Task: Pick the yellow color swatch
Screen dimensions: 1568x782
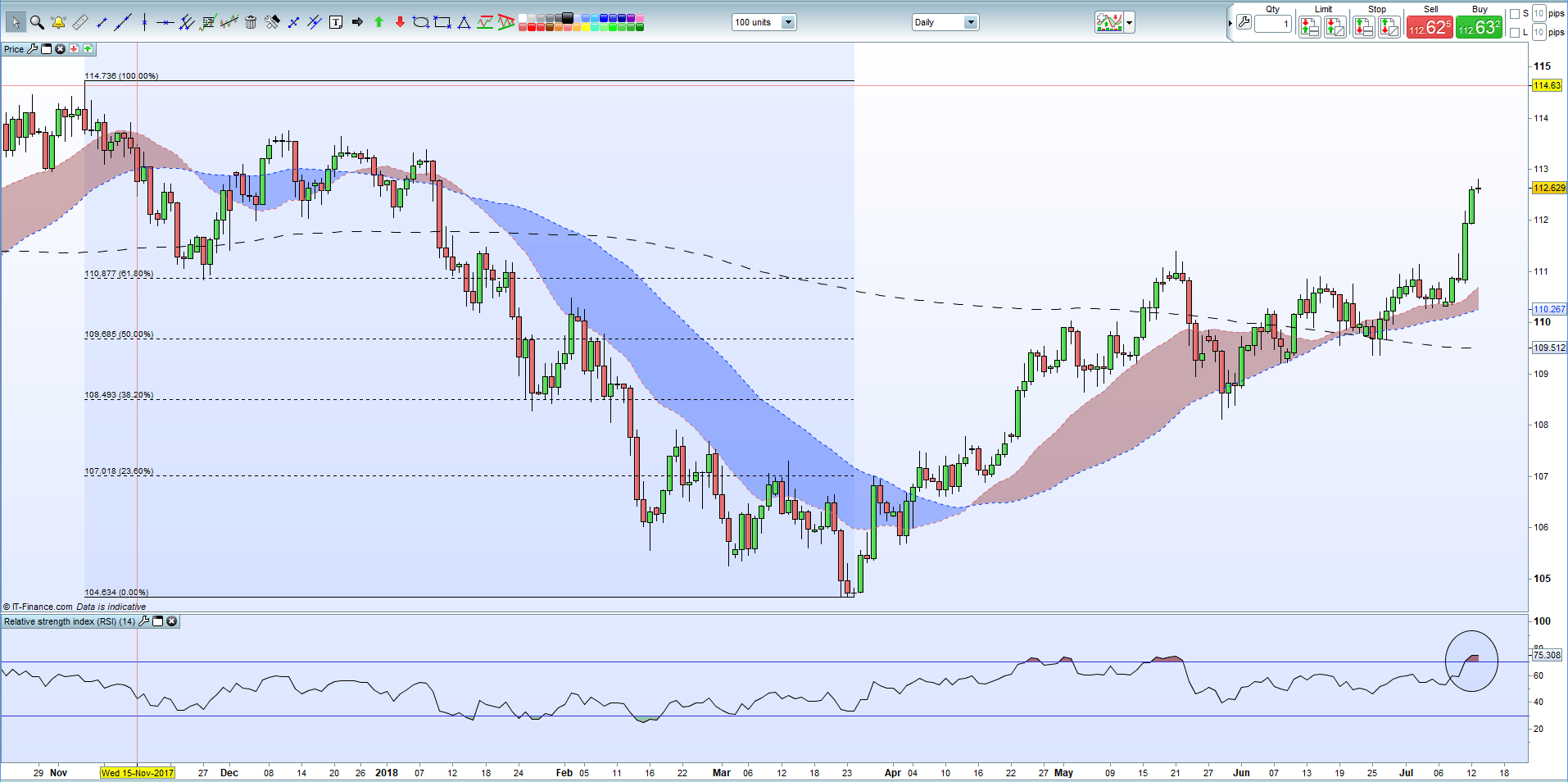Action: pyautogui.click(x=586, y=27)
